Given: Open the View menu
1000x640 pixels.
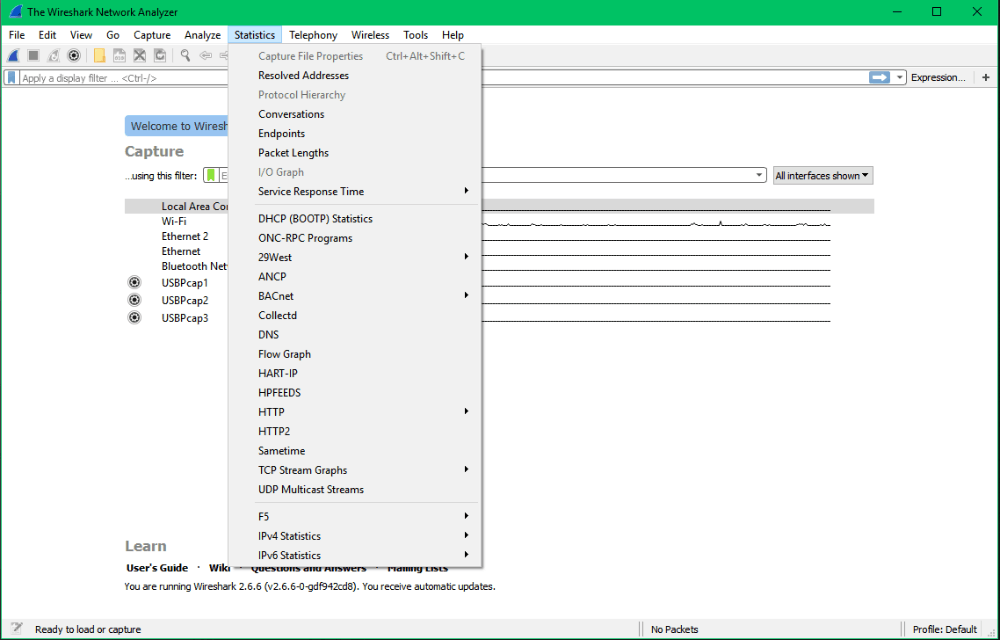Looking at the screenshot, I should click(81, 35).
